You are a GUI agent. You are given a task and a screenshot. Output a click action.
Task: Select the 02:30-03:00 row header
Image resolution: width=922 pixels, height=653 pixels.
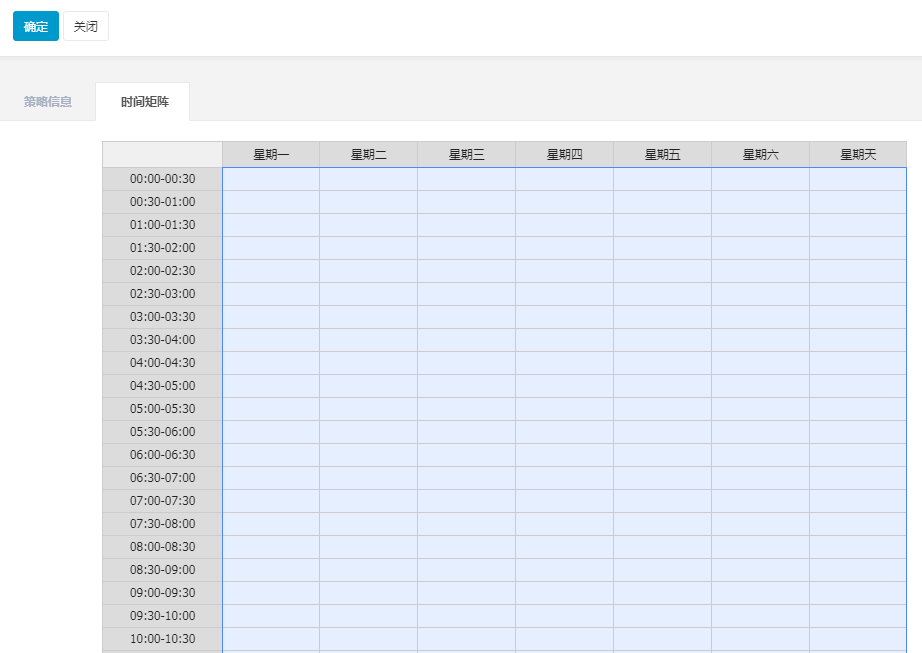click(x=163, y=293)
